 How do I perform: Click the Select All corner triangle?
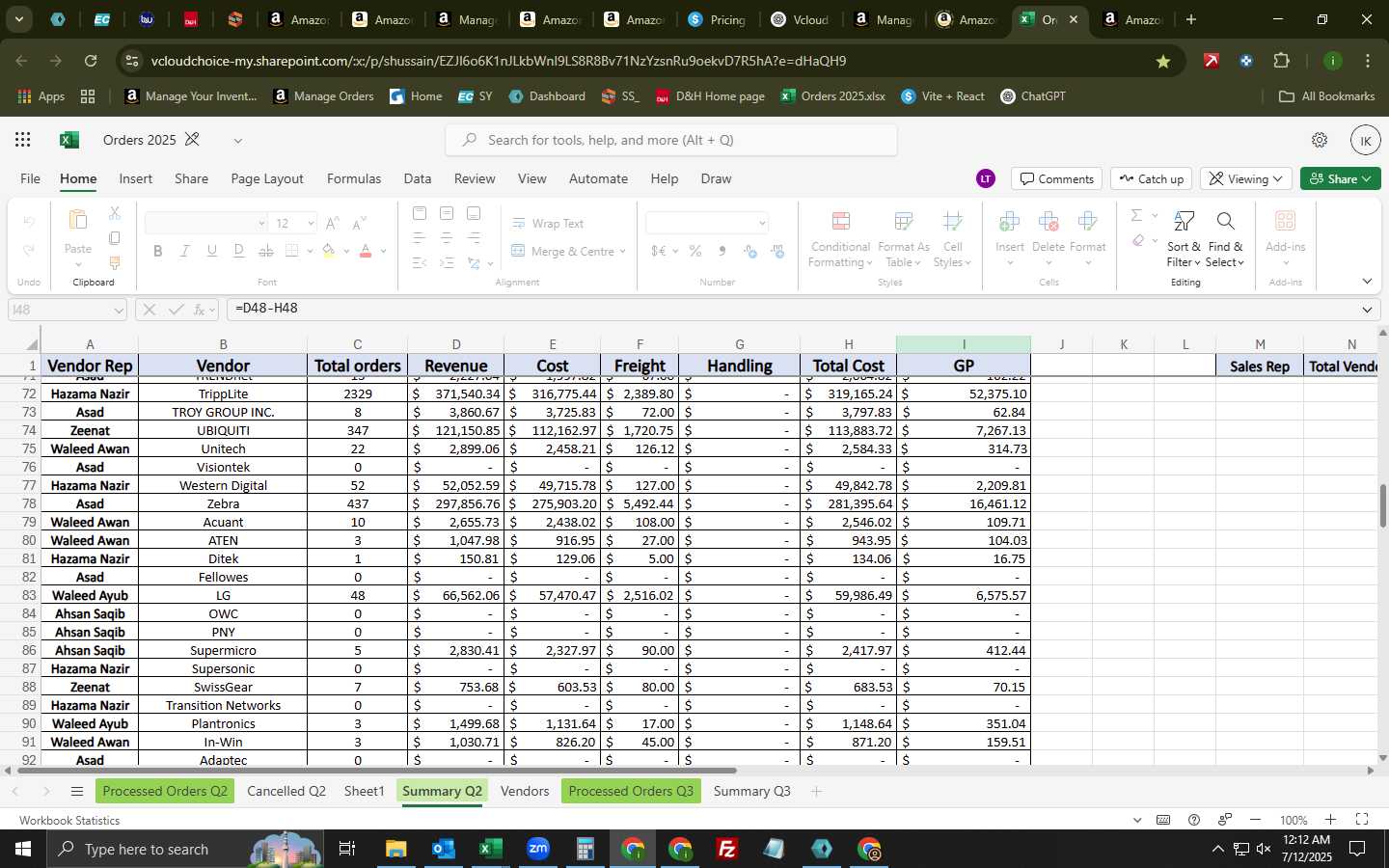(x=32, y=344)
